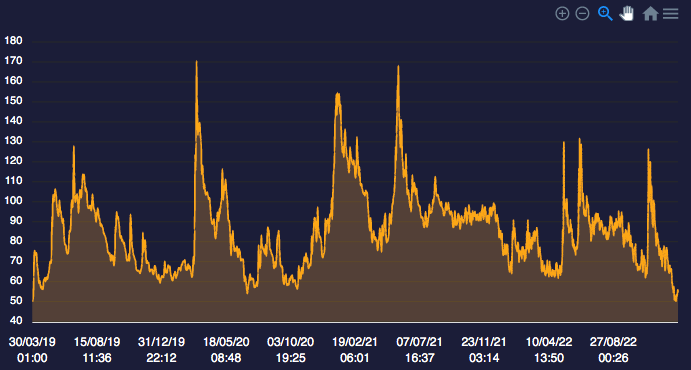Enable the magnifier selection zoom tool
Image resolution: width=691 pixels, height=370 pixels.
[605, 14]
